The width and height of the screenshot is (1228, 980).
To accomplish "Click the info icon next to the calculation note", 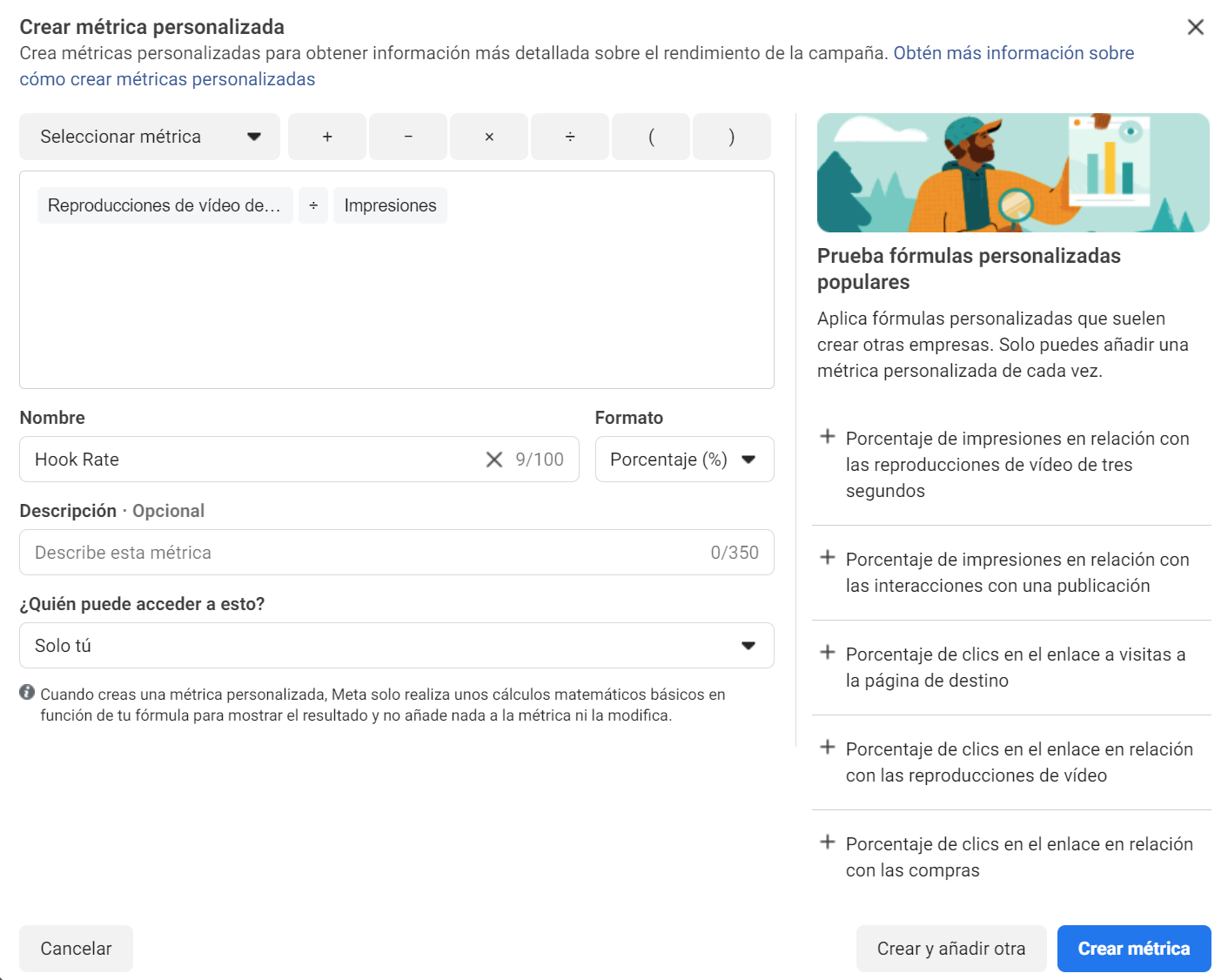I will point(27,692).
